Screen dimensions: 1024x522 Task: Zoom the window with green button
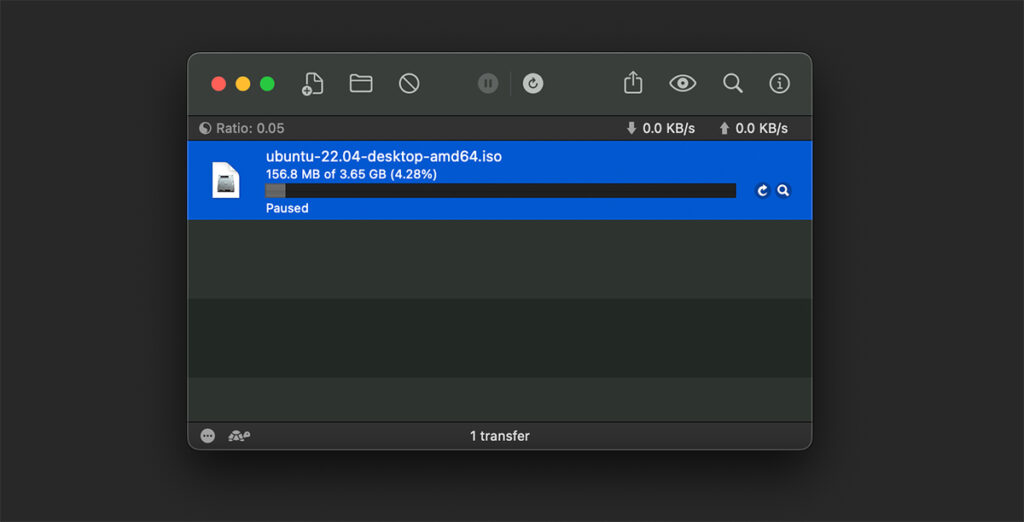pos(267,84)
